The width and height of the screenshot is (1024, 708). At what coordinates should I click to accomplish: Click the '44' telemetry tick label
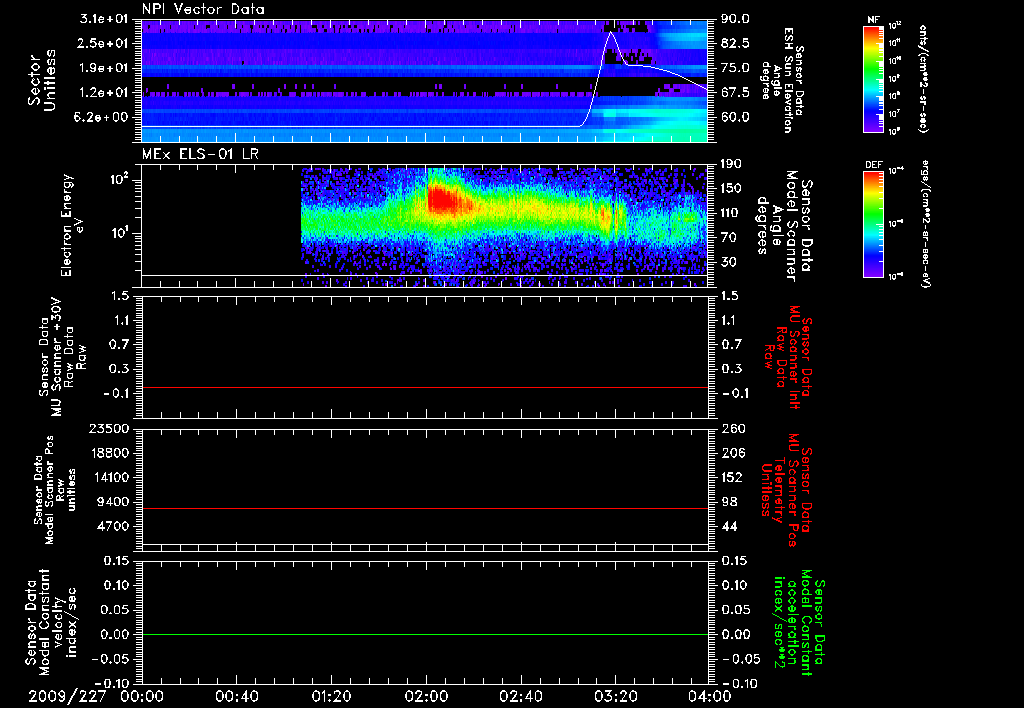click(728, 526)
